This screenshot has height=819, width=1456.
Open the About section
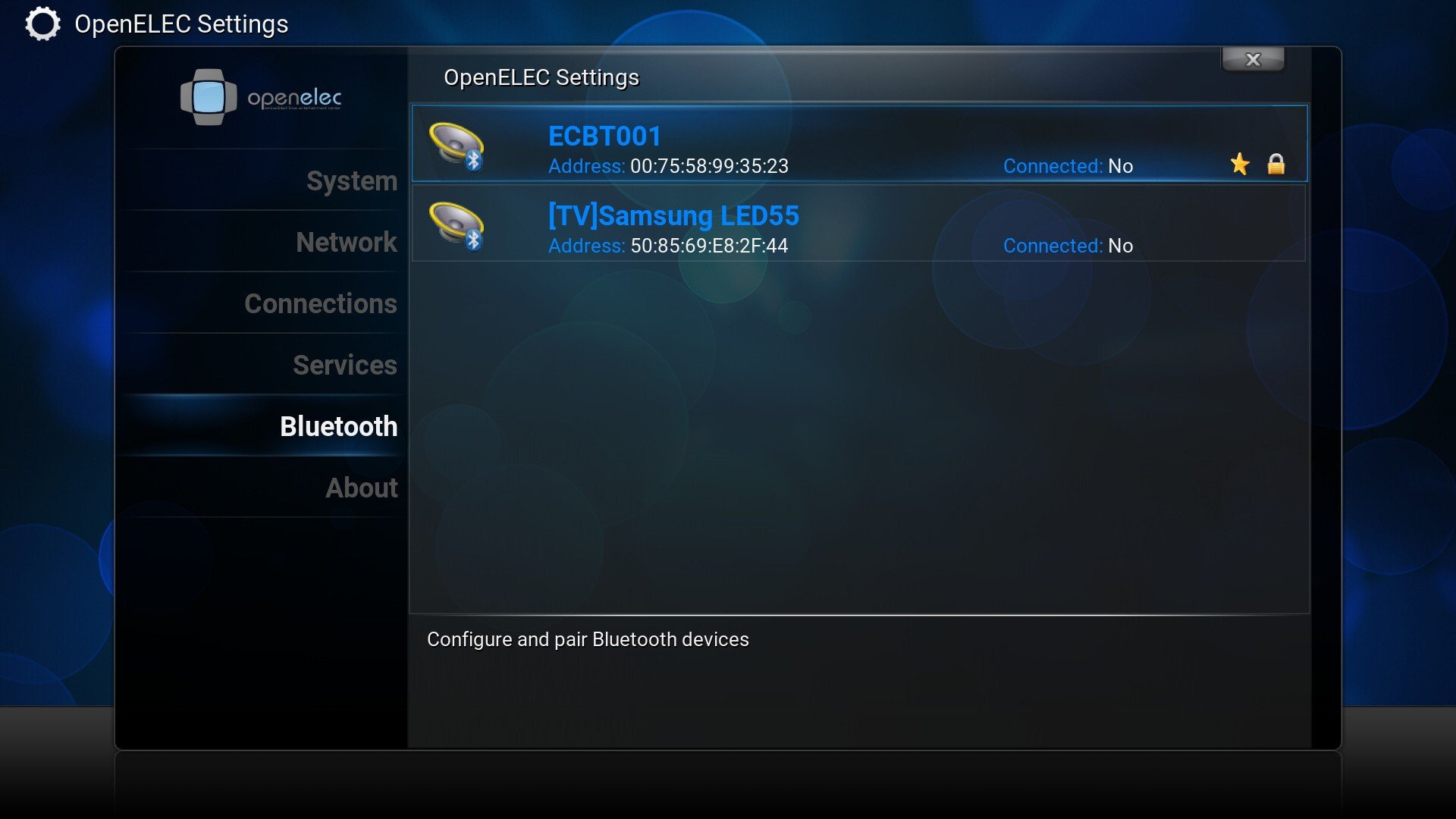[x=362, y=488]
